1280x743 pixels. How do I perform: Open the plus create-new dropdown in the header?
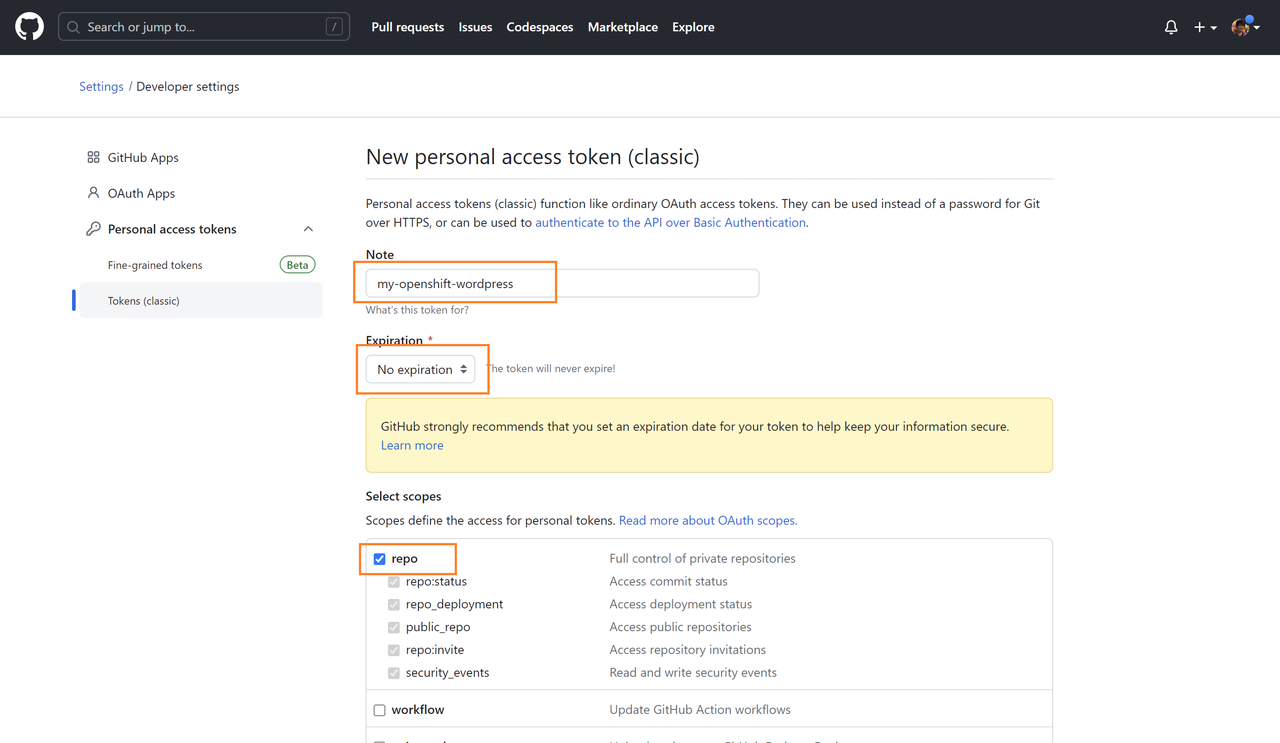pyautogui.click(x=1205, y=27)
